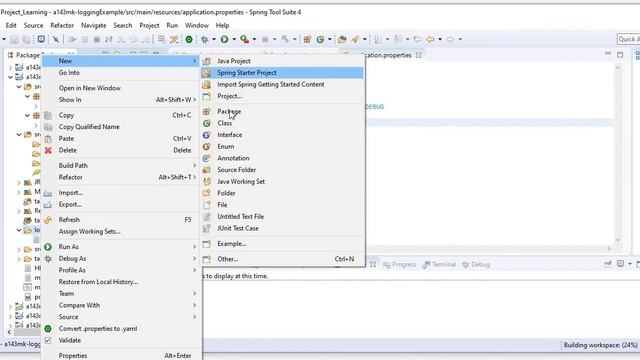The height and width of the screenshot is (360, 640).
Task: Choose Package from the New submenu
Action: coord(282,111)
